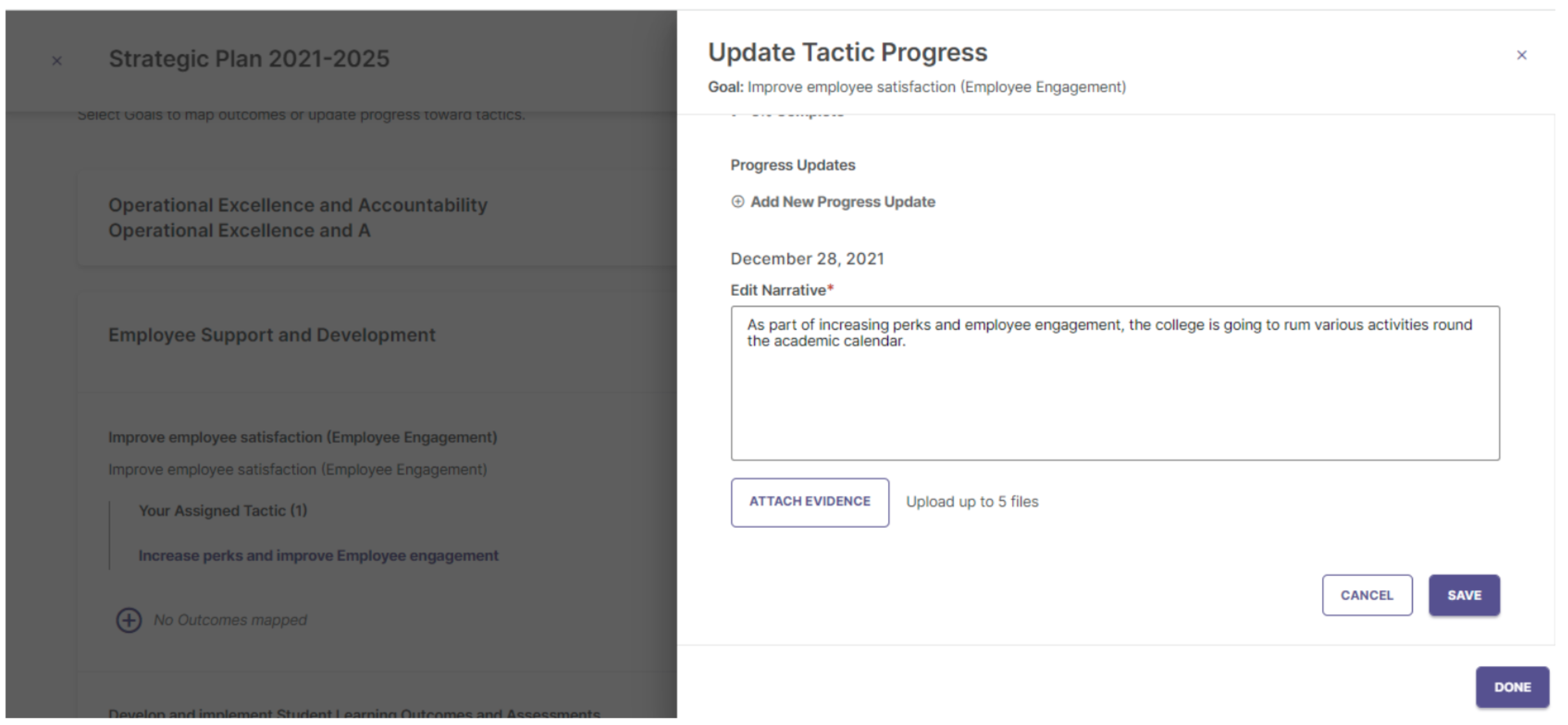Click the No Outcomes mapped text
This screenshot has height=725, width=1568.
coord(230,620)
